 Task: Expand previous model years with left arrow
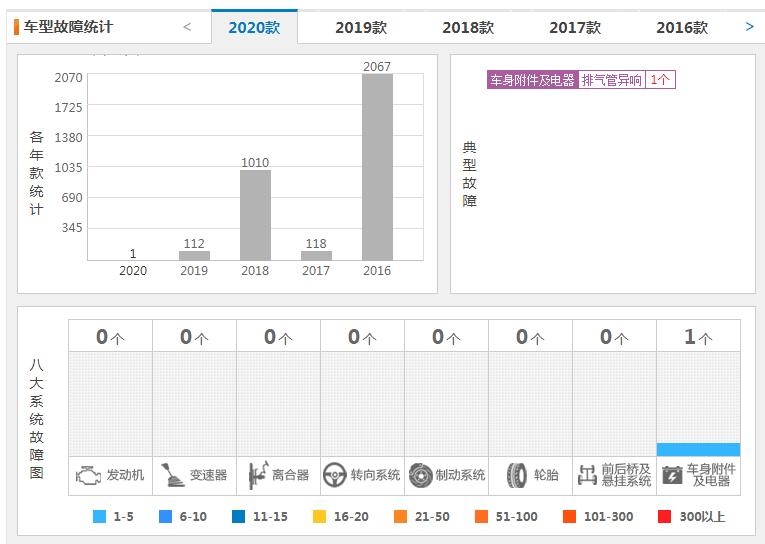[187, 27]
